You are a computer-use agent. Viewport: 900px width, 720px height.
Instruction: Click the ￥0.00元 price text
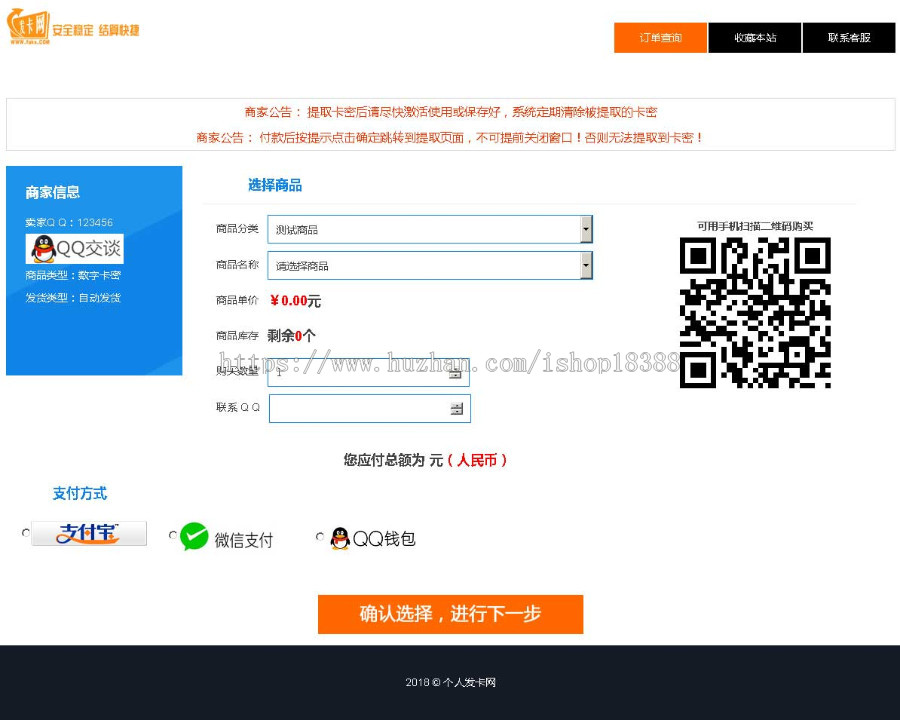tap(295, 301)
